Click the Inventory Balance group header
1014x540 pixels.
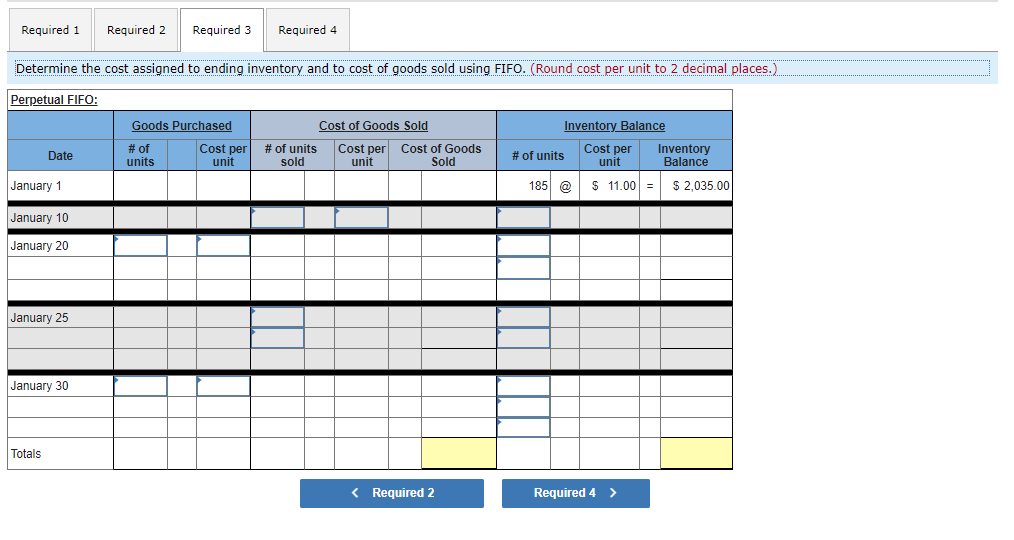[614, 125]
